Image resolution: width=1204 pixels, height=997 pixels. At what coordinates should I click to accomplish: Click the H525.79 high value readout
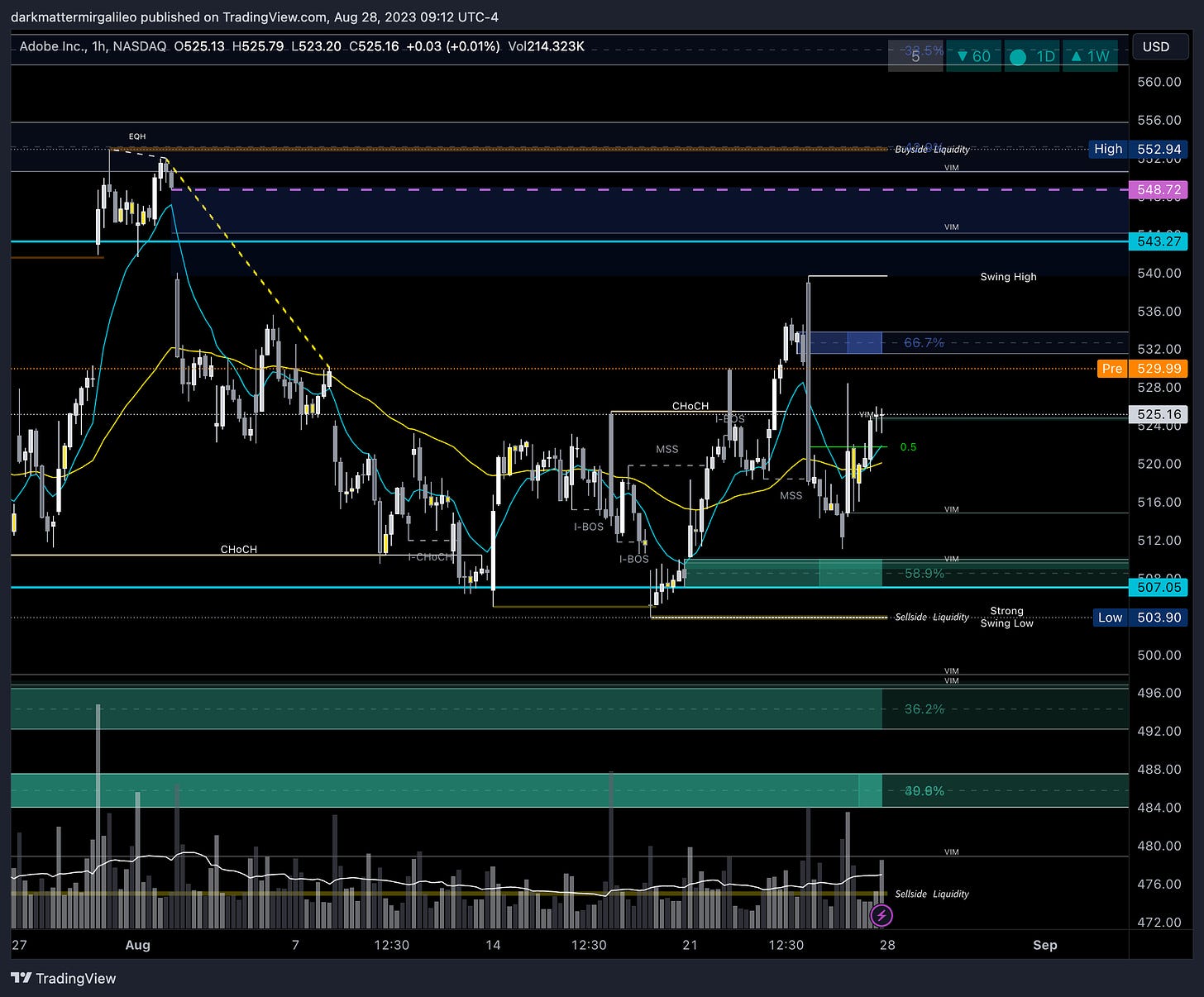[256, 46]
